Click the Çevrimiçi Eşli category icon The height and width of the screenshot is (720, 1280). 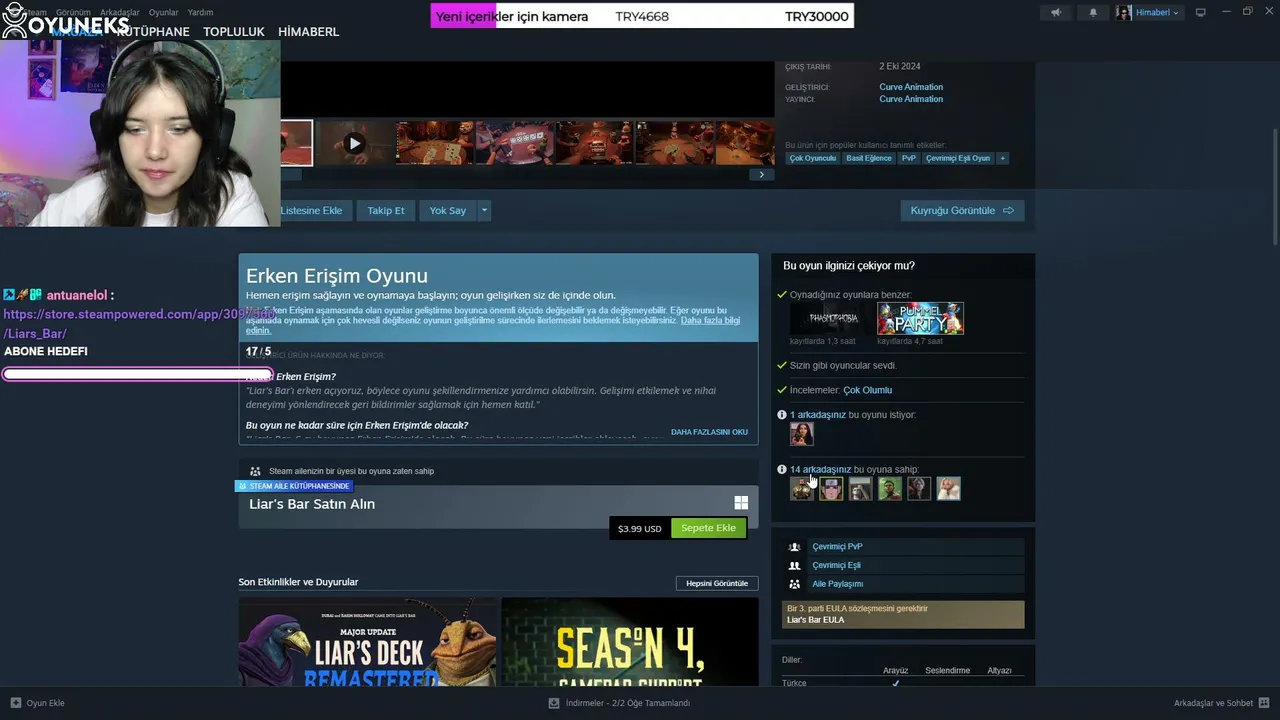(794, 565)
